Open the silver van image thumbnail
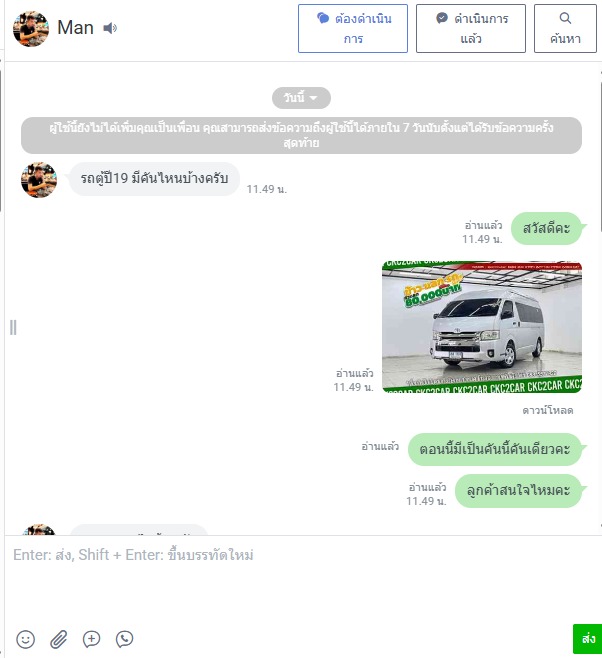This screenshot has width=602, height=658. pyautogui.click(x=482, y=327)
